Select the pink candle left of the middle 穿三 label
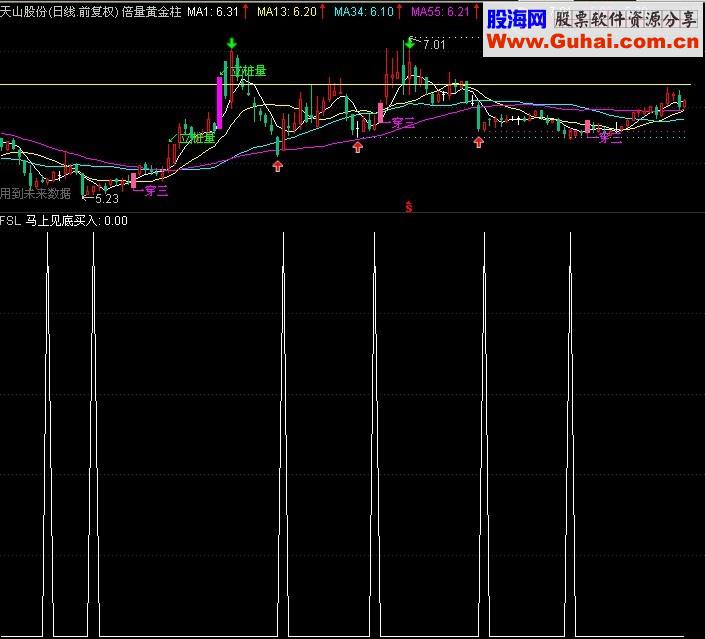Image resolution: width=705 pixels, height=639 pixels. click(381, 112)
